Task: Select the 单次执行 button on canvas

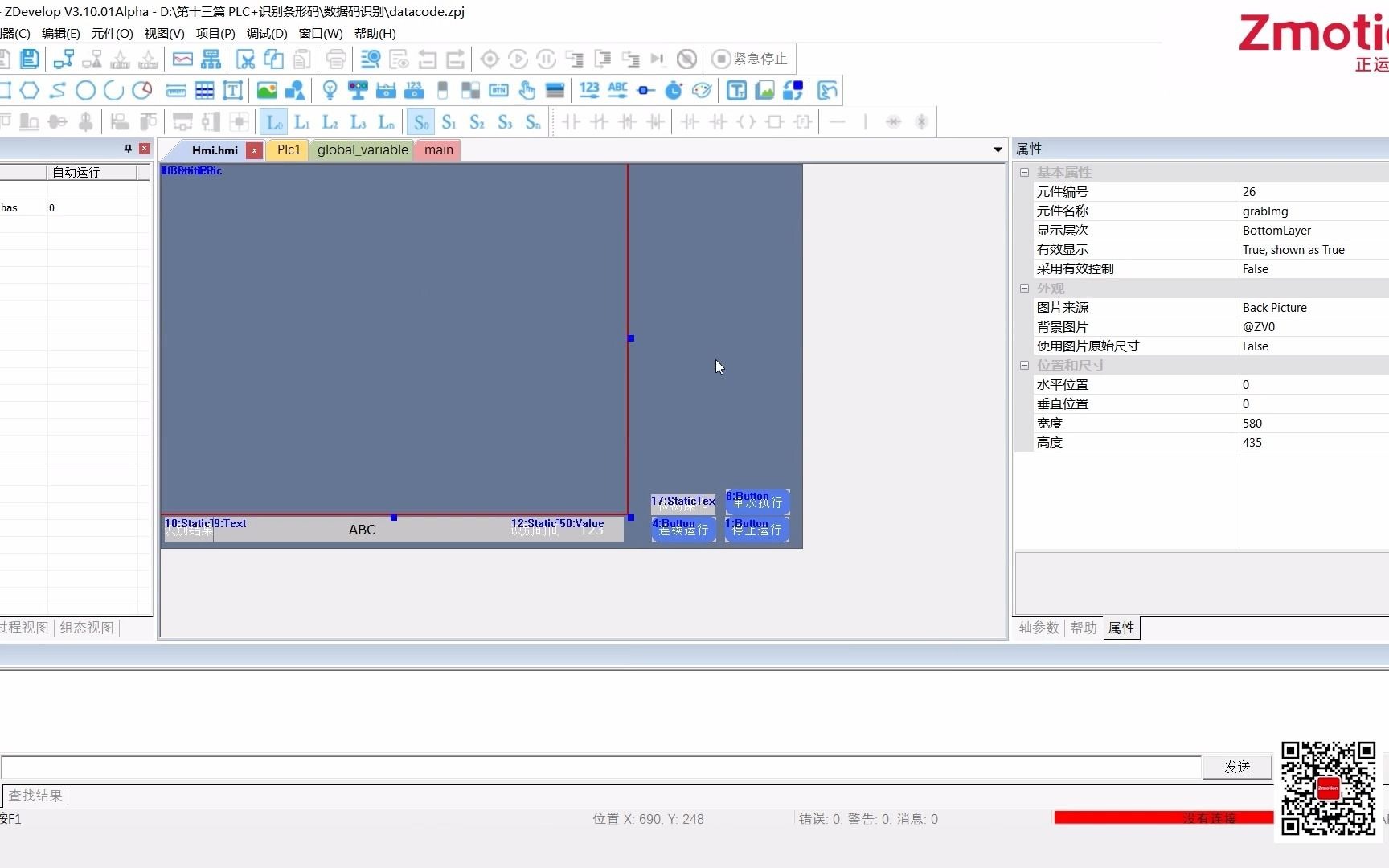Action: (757, 502)
